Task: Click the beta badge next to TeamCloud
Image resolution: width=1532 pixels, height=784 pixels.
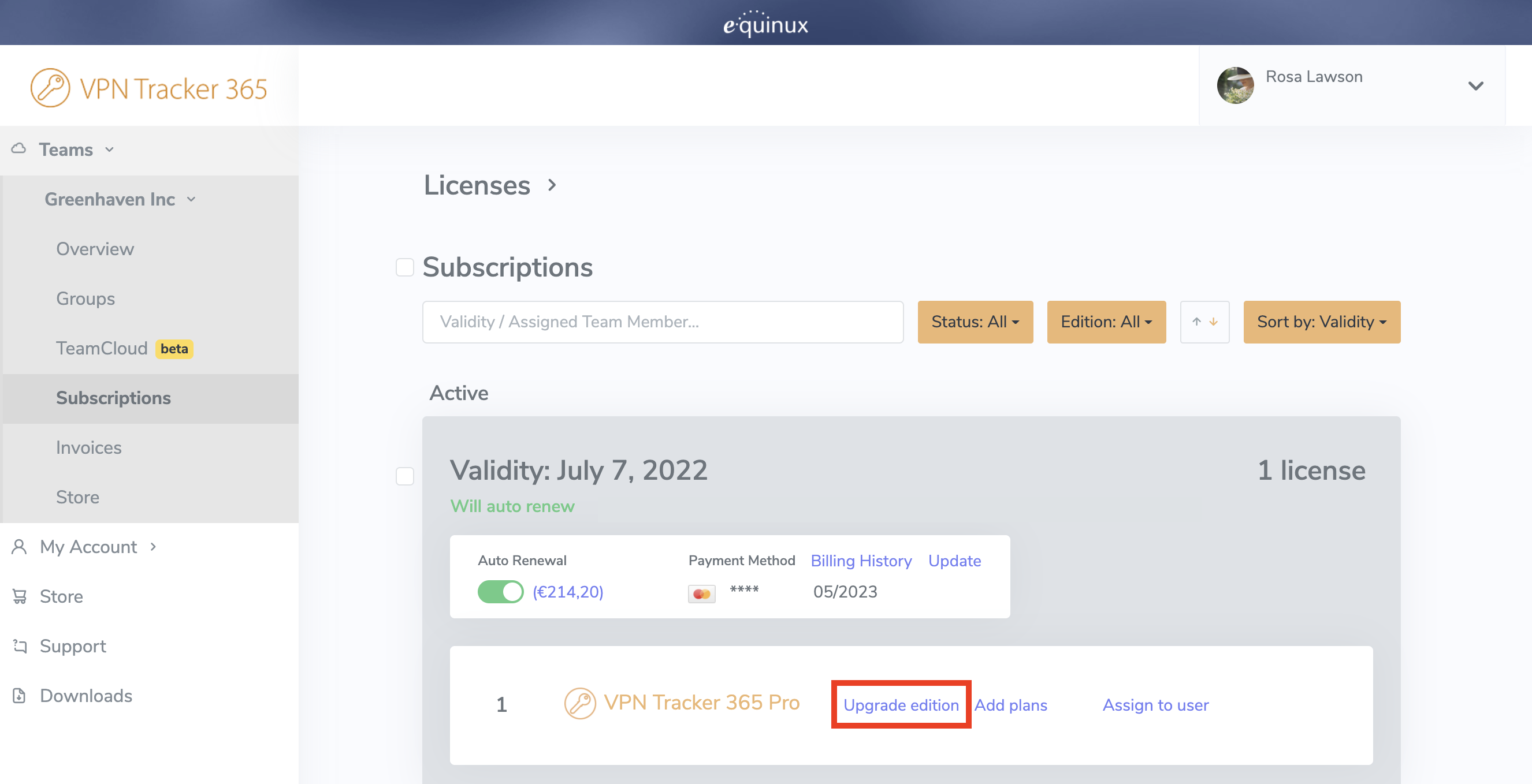Action: [x=174, y=349]
